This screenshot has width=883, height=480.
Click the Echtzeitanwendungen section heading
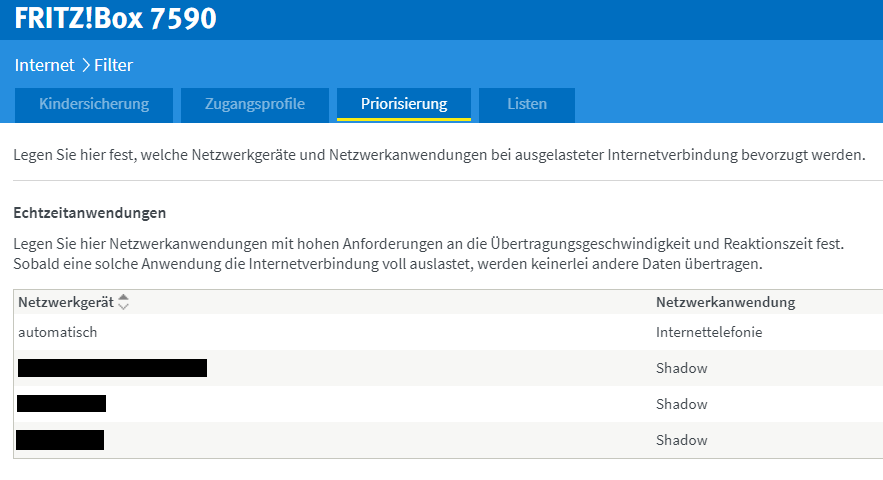click(90, 213)
